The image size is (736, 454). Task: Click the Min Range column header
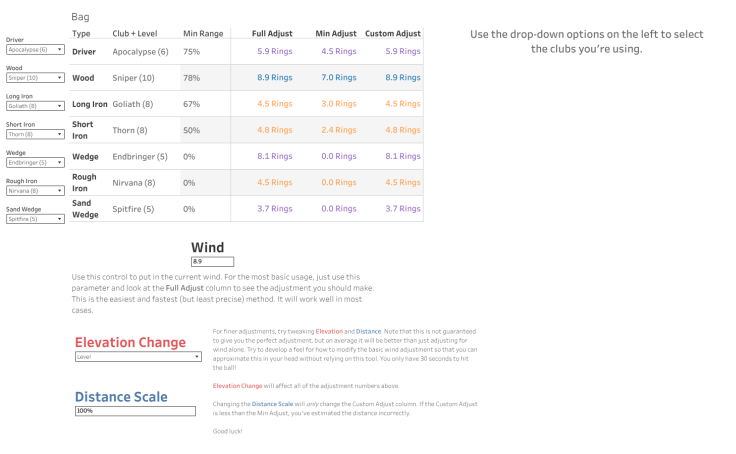pos(203,34)
